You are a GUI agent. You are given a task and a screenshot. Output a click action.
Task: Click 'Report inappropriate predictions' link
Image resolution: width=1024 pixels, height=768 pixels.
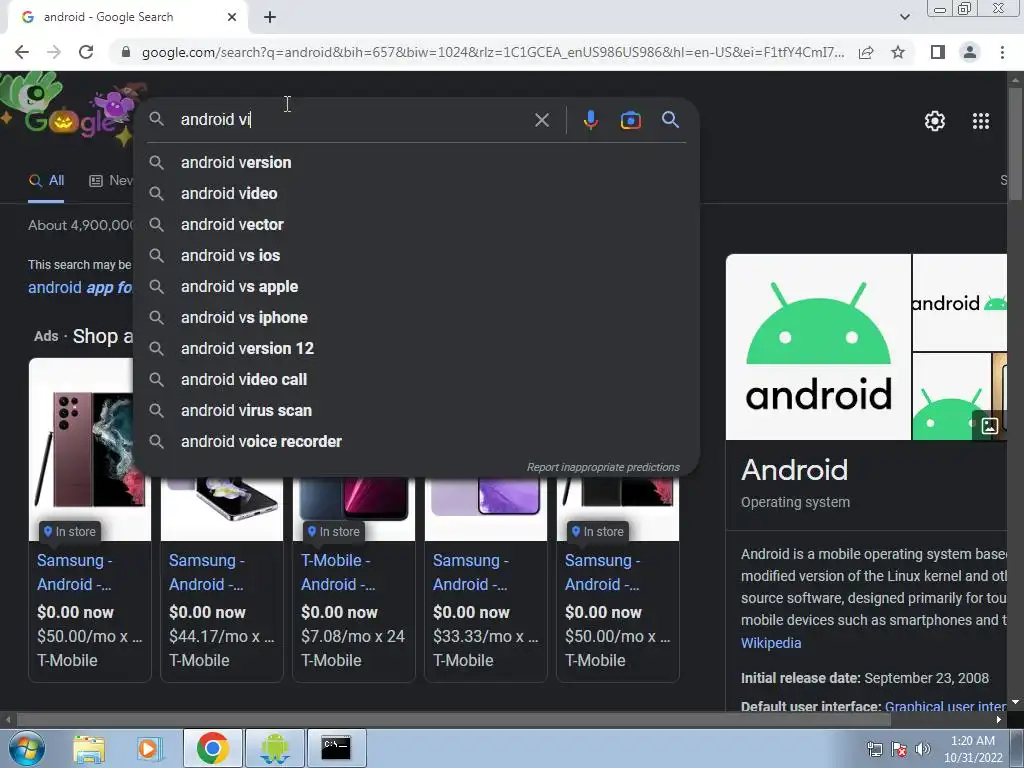pyautogui.click(x=603, y=468)
